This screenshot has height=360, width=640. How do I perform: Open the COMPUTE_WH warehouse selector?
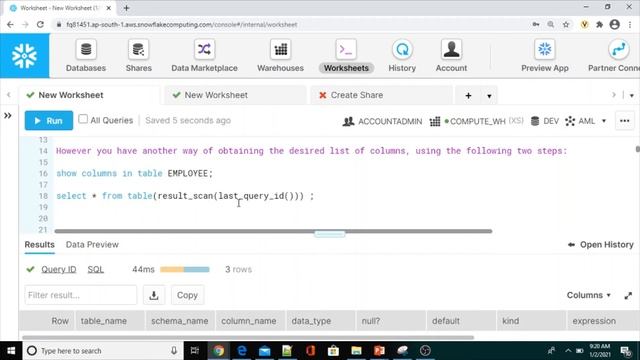coord(476,121)
